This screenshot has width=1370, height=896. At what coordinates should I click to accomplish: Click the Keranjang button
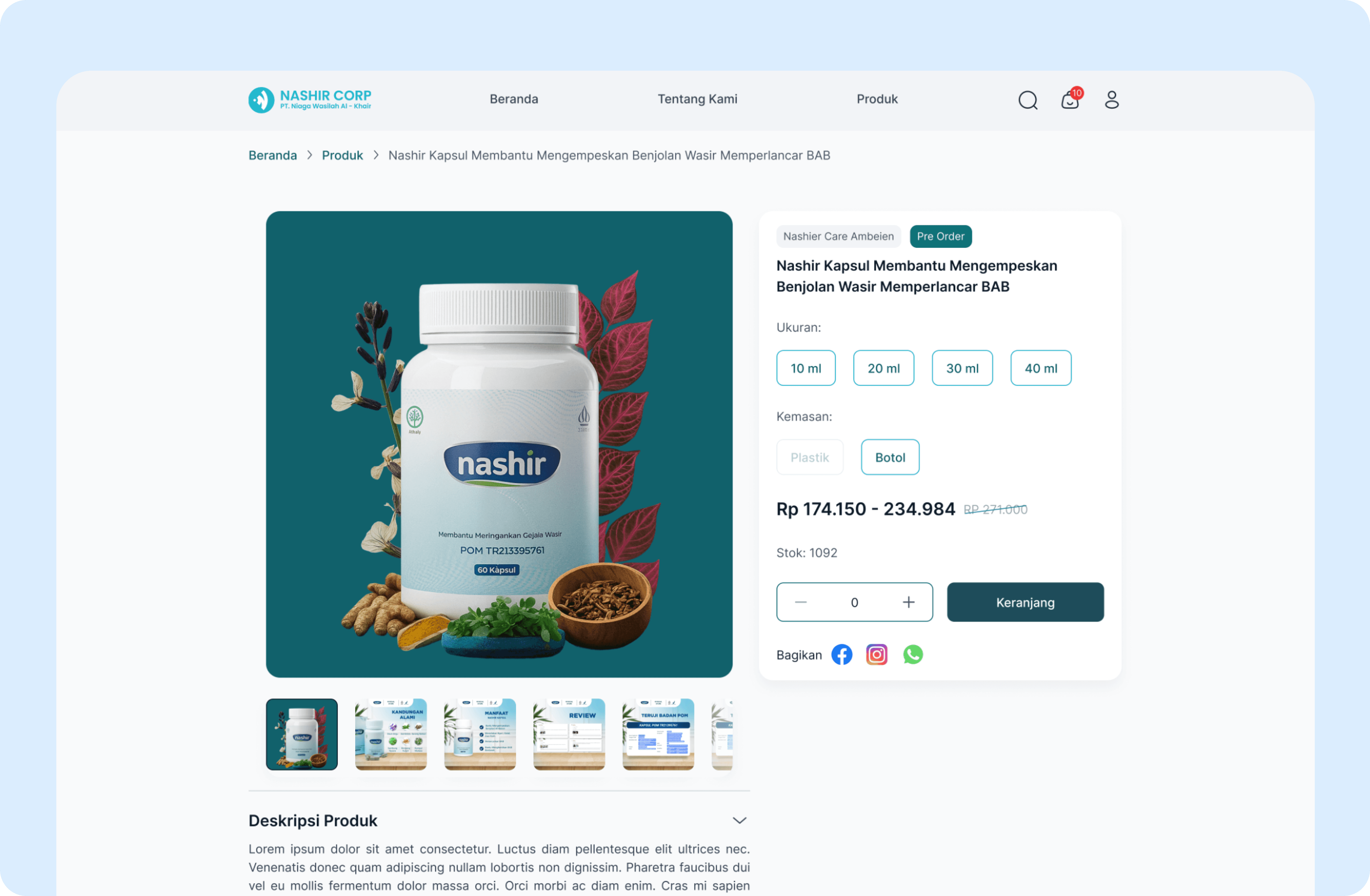point(1025,602)
